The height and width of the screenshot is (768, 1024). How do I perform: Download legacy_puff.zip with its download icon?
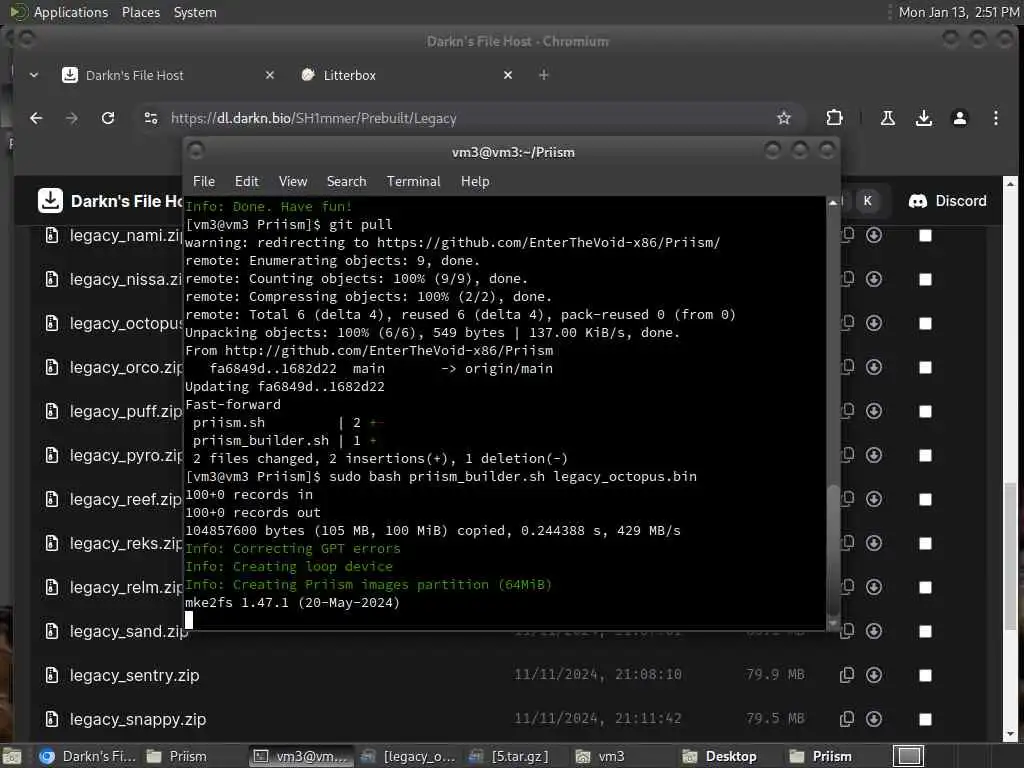pyautogui.click(x=874, y=411)
